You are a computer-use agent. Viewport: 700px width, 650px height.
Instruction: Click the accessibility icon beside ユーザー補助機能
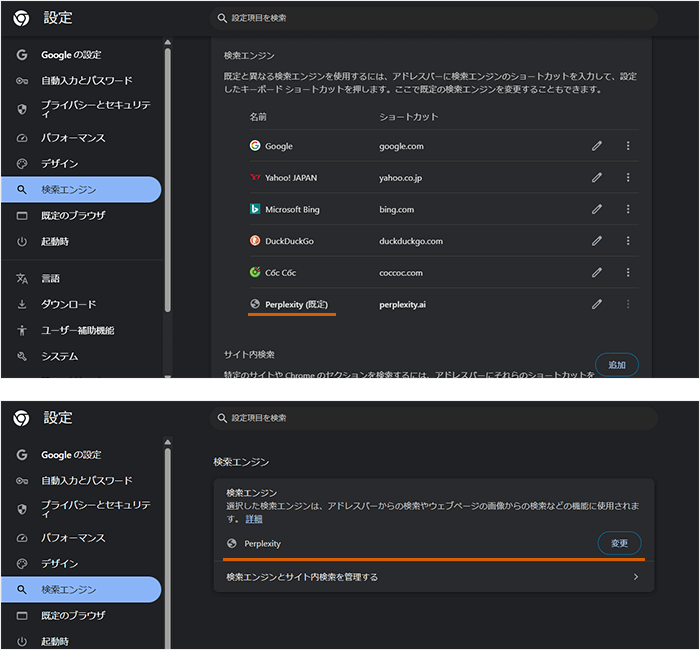[x=22, y=330]
